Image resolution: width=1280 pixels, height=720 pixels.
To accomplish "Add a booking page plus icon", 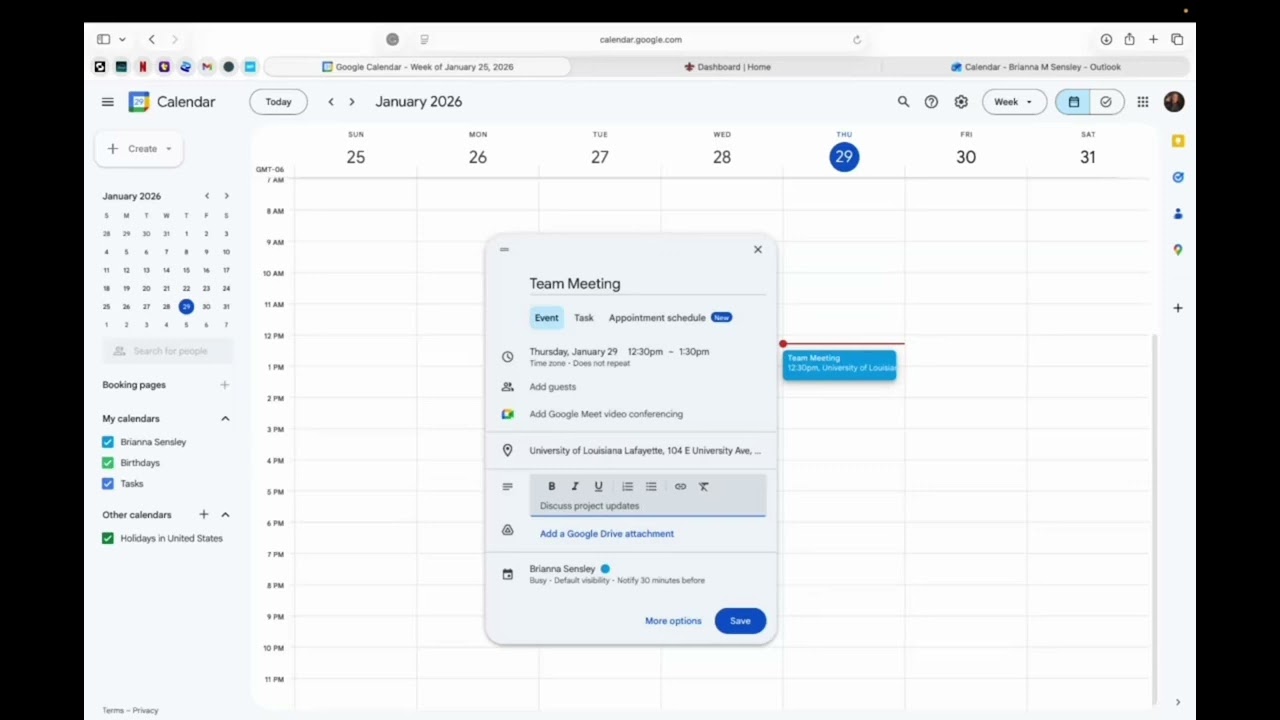I will 224,385.
